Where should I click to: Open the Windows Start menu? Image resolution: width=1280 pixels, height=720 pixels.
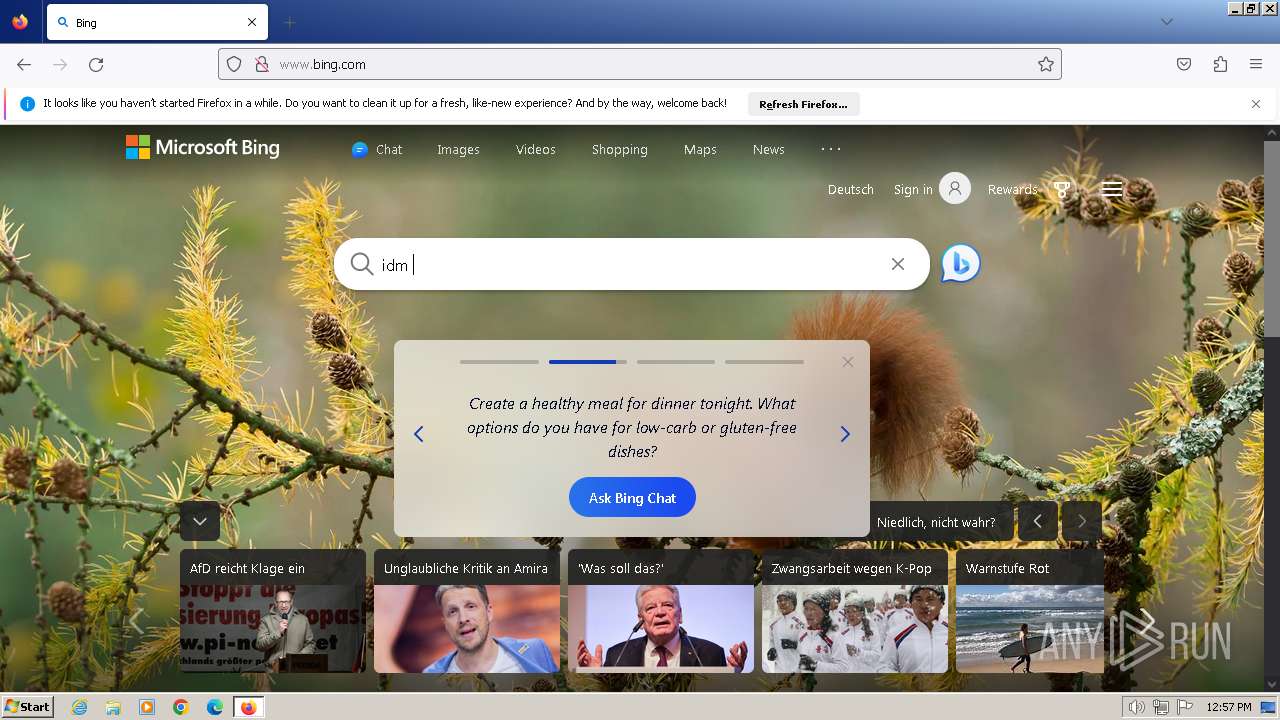(27, 706)
